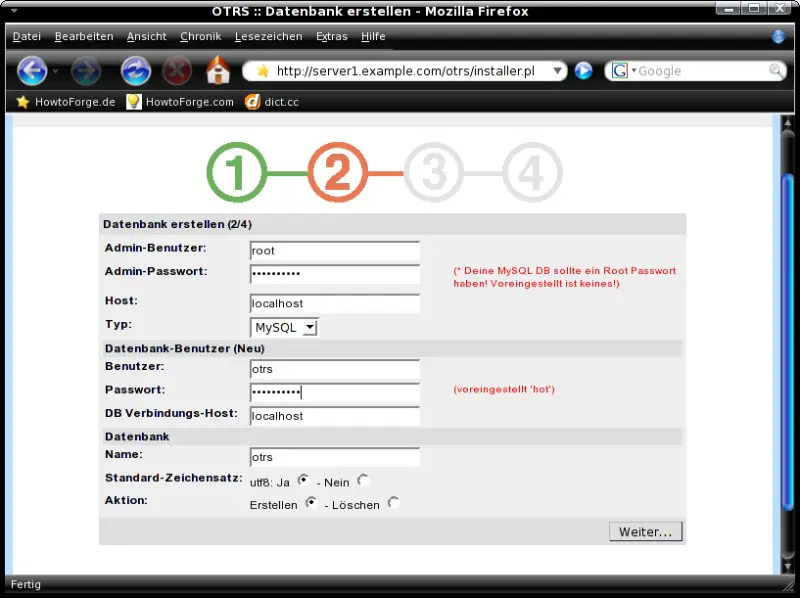Open the Home page icon
800x598 pixels.
click(x=218, y=70)
